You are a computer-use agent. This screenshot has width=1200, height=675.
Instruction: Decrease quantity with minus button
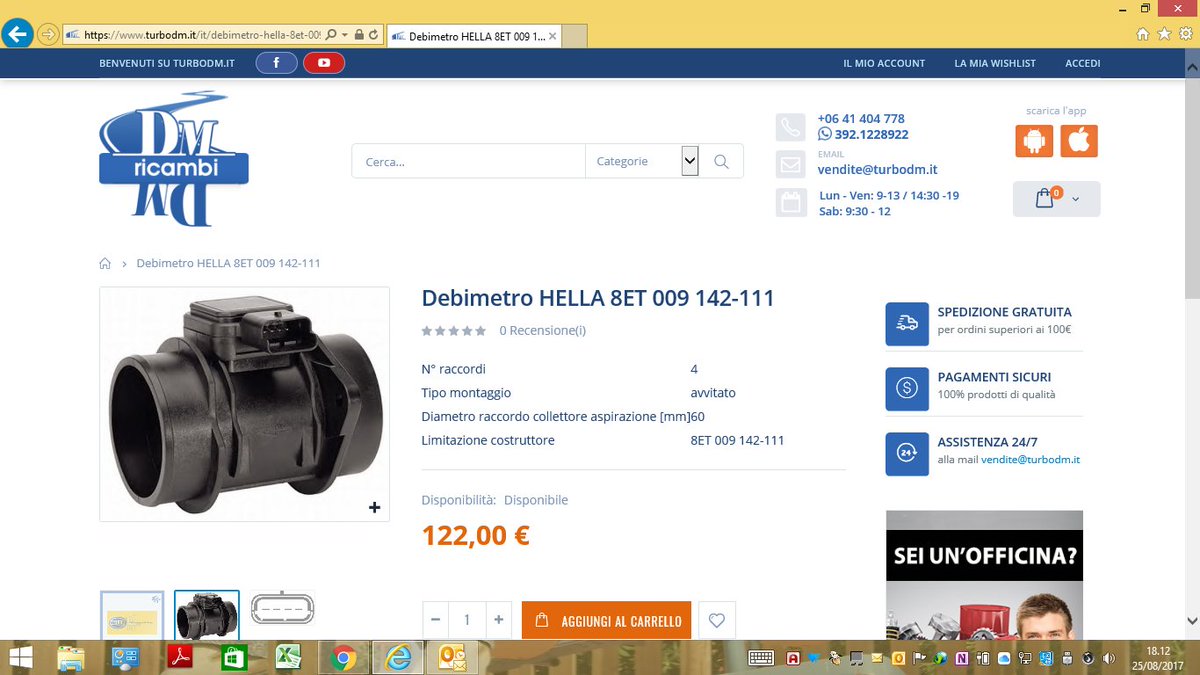click(x=435, y=620)
